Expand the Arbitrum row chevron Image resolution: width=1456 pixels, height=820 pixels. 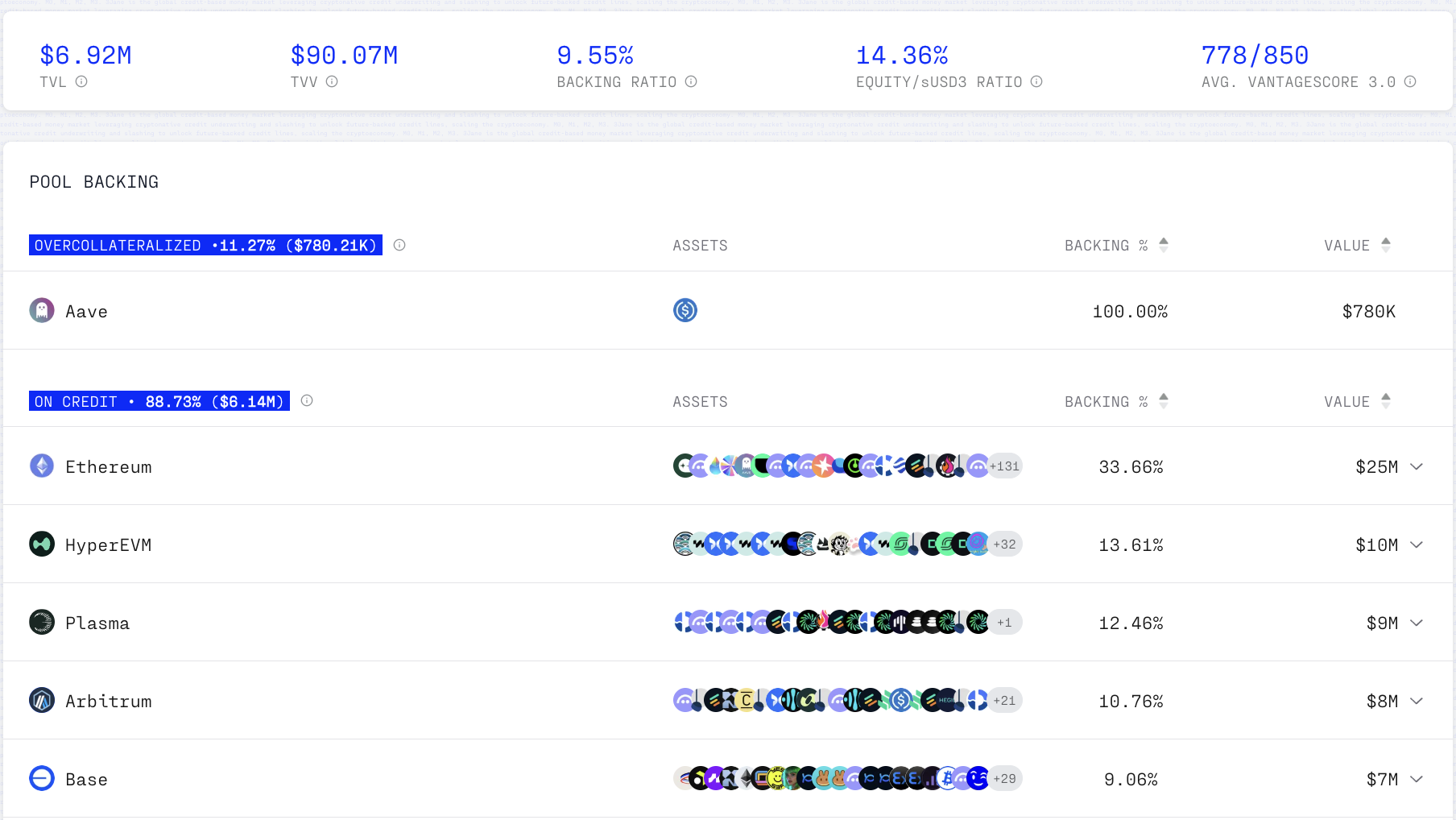1417,701
